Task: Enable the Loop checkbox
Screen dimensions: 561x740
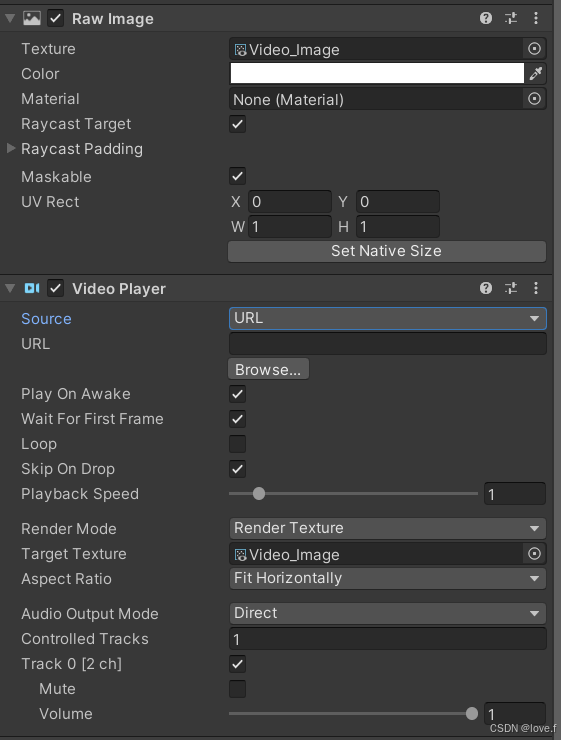Action: click(237, 444)
